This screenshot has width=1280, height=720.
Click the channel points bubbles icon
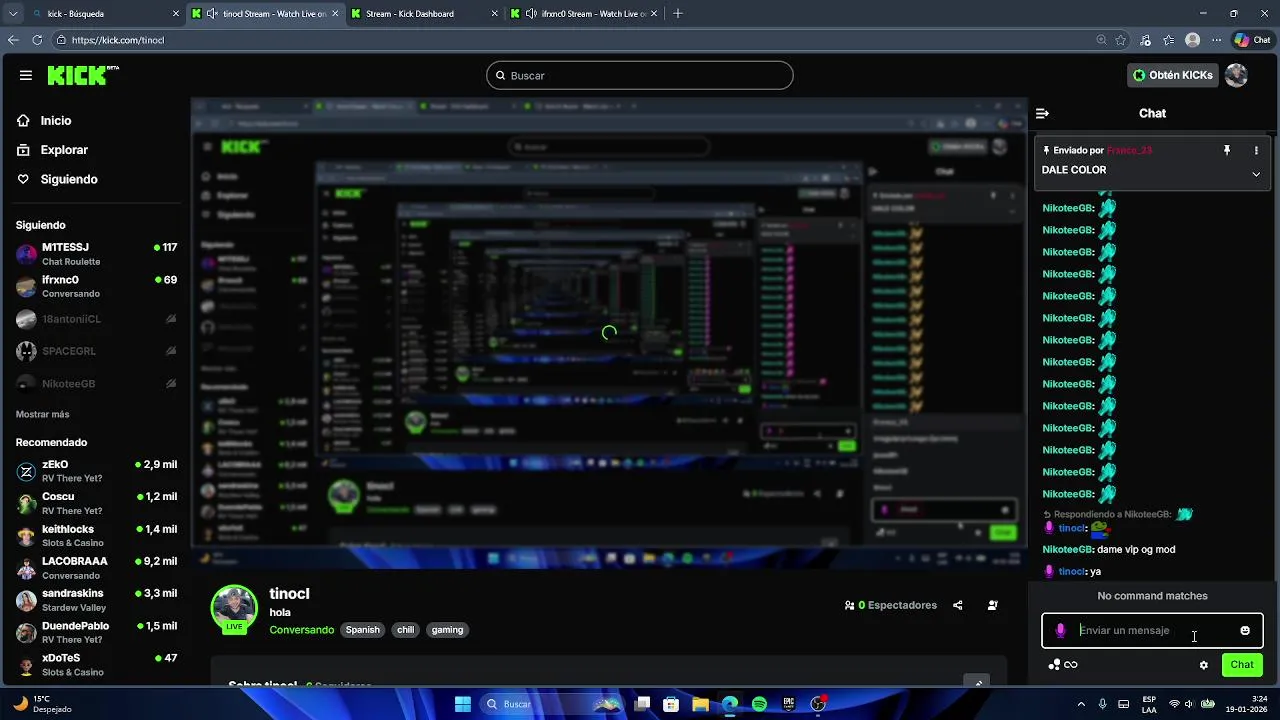(x=1053, y=665)
